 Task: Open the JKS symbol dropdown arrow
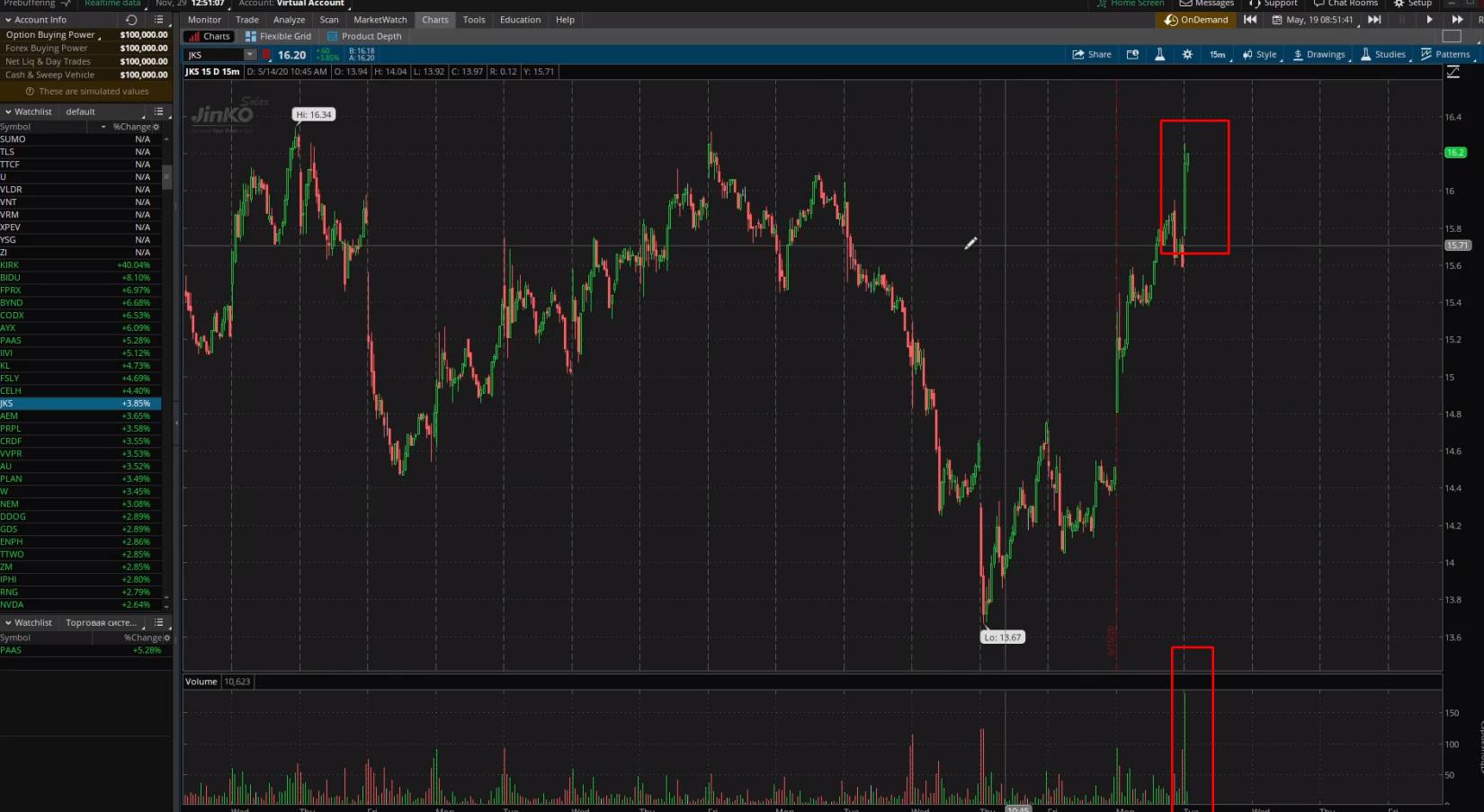tap(250, 55)
